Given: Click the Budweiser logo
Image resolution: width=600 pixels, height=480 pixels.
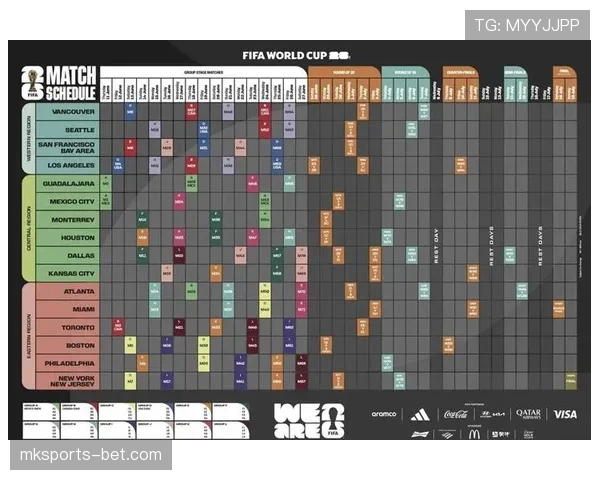Looking at the screenshot, I should tap(420, 434).
